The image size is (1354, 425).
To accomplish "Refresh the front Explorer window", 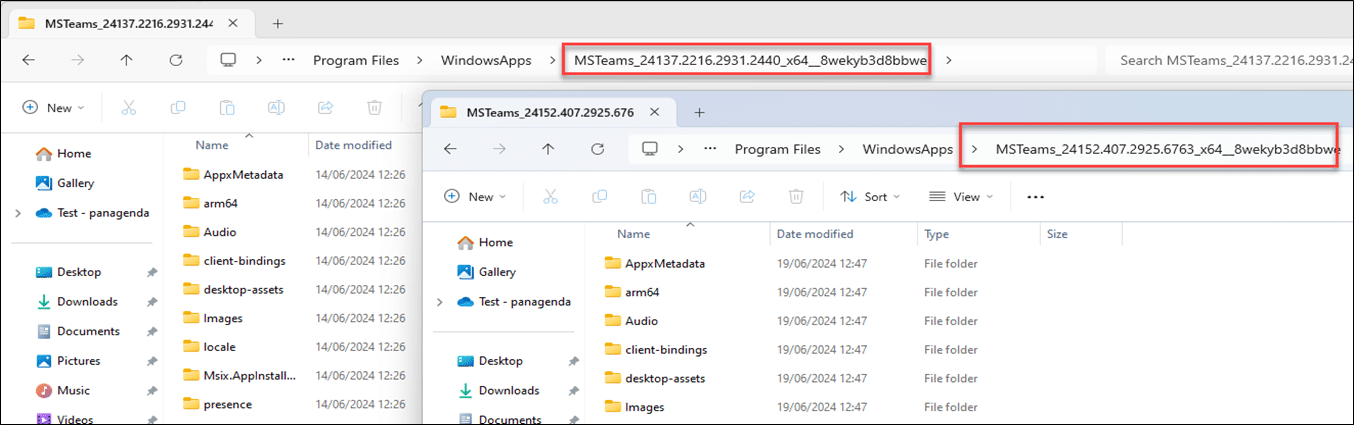I will 597,149.
